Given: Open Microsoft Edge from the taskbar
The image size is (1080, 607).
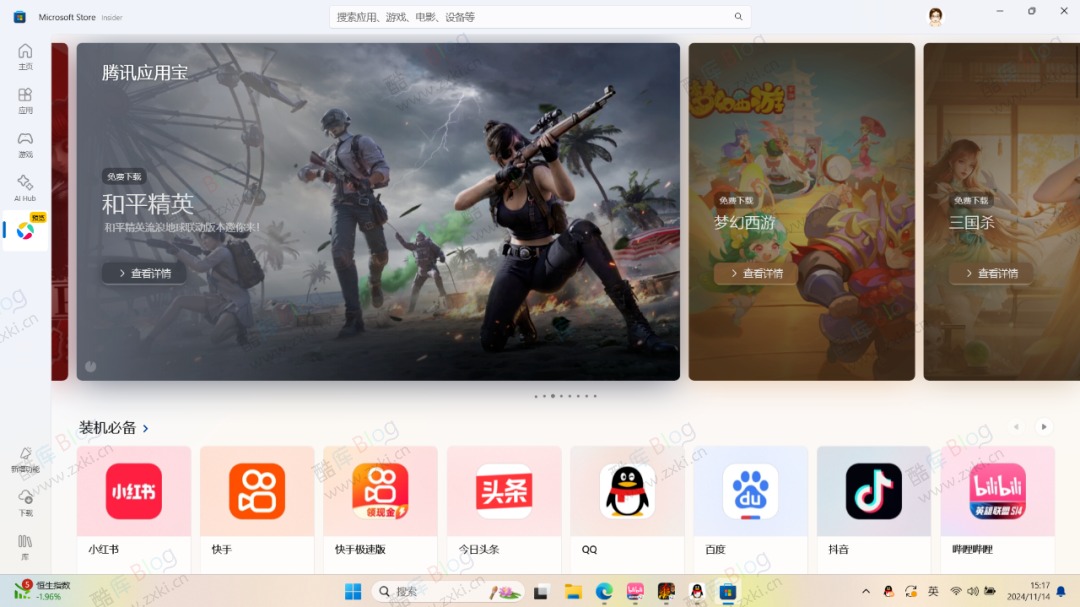Looking at the screenshot, I should pyautogui.click(x=603, y=591).
